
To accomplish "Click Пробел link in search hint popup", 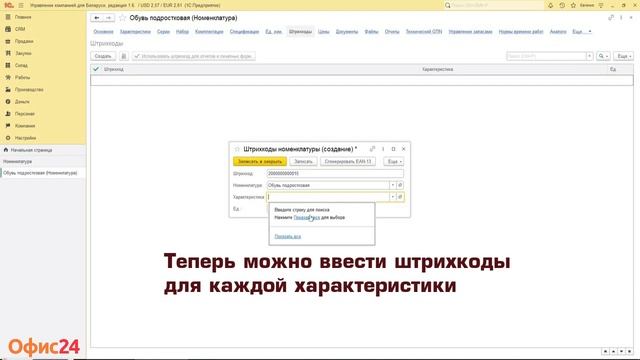I will pos(307,218).
